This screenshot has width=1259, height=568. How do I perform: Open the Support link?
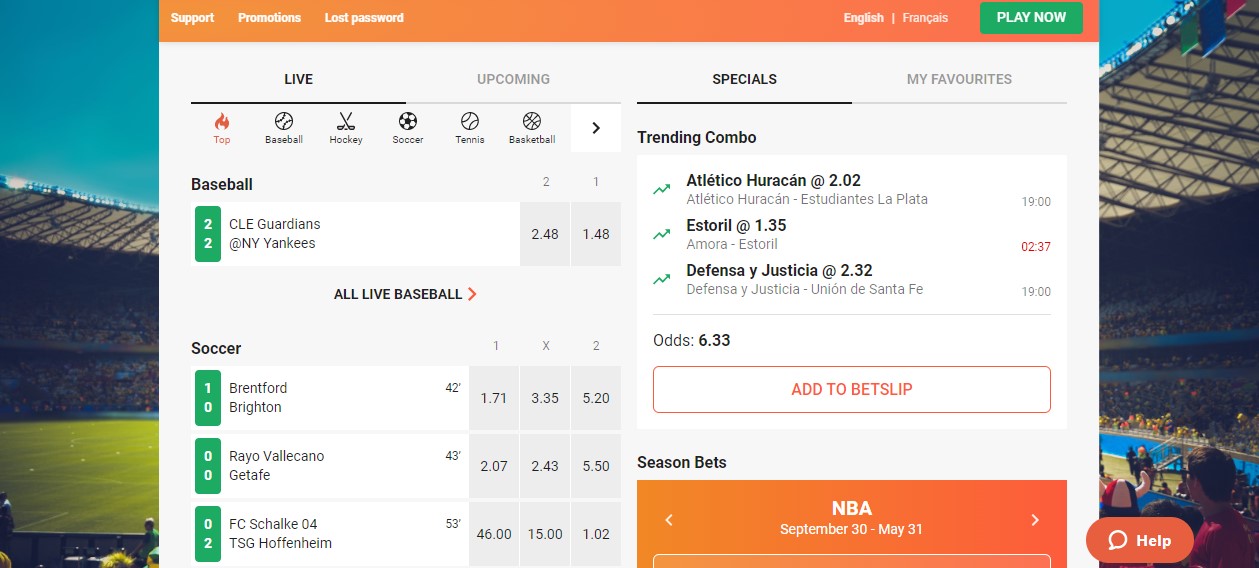[192, 18]
